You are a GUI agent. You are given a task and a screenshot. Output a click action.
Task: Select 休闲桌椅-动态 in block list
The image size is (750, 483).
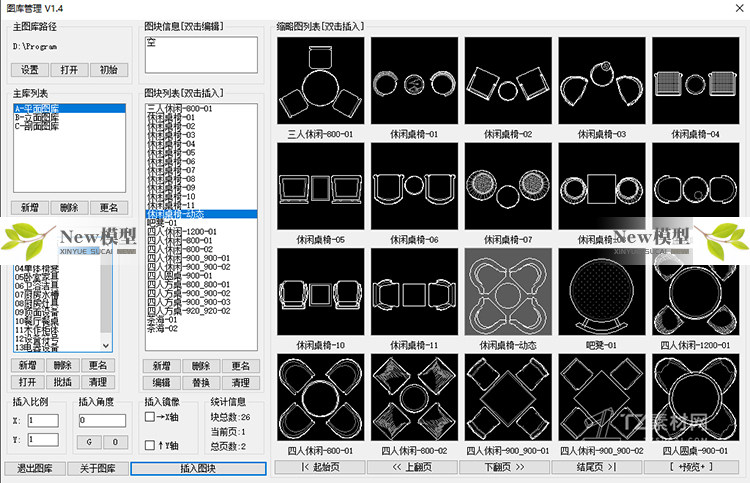[x=201, y=214]
